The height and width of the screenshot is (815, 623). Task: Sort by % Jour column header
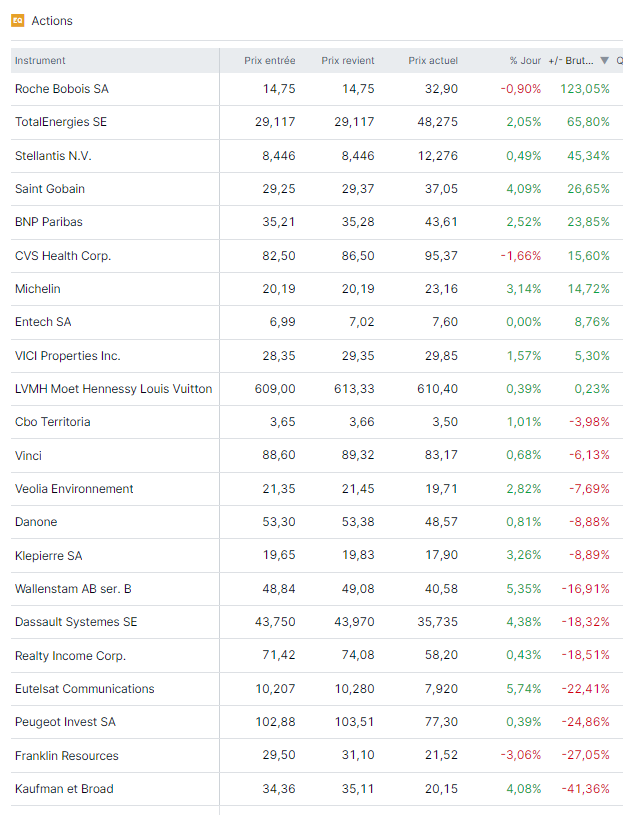tap(525, 61)
